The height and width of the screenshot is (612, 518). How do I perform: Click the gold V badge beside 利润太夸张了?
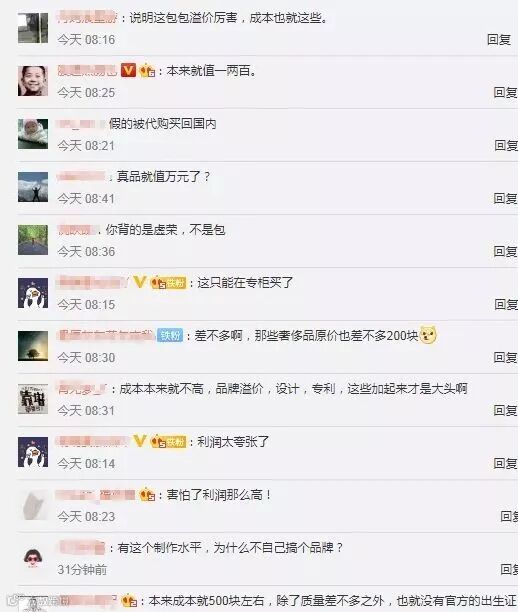(x=140, y=441)
